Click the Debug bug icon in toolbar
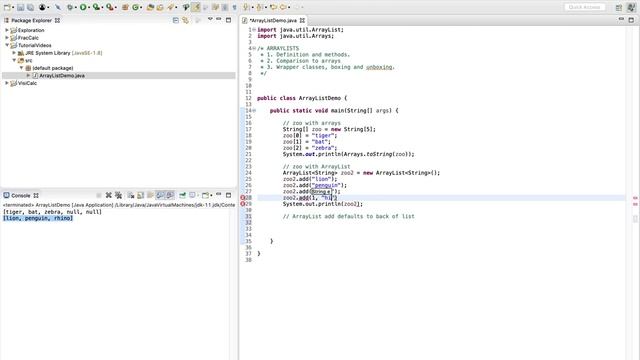The image size is (640, 360). coord(70,7)
